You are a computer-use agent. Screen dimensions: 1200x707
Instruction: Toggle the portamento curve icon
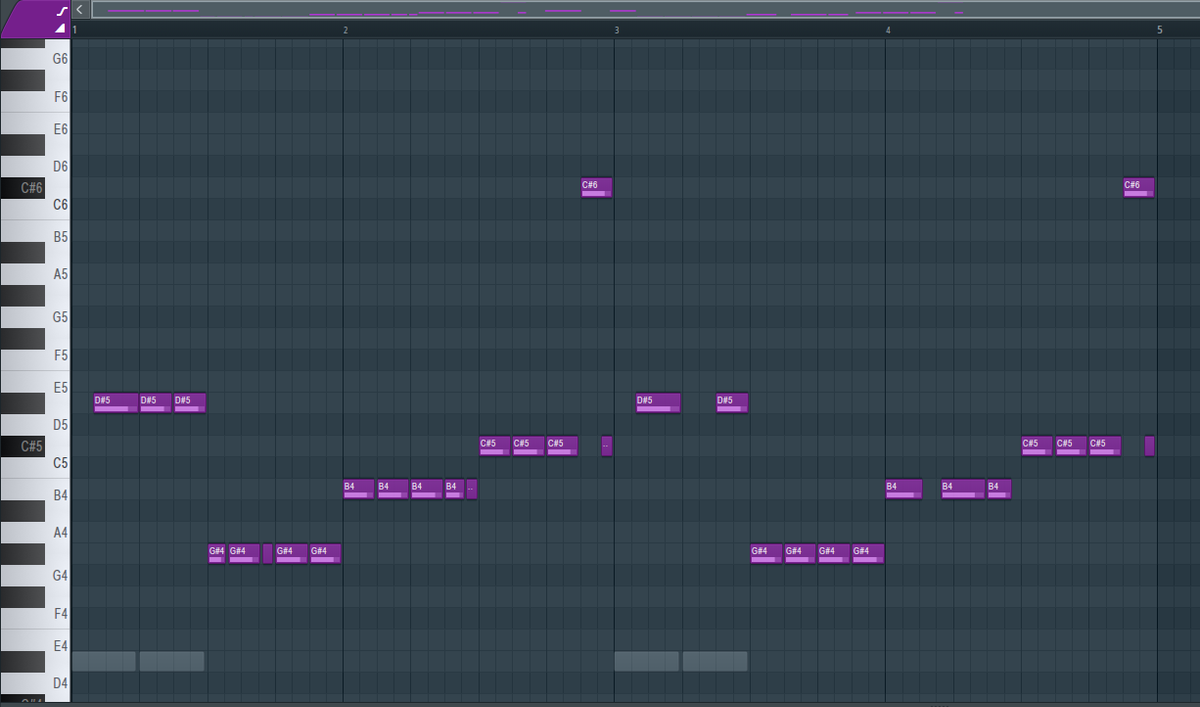pos(61,10)
